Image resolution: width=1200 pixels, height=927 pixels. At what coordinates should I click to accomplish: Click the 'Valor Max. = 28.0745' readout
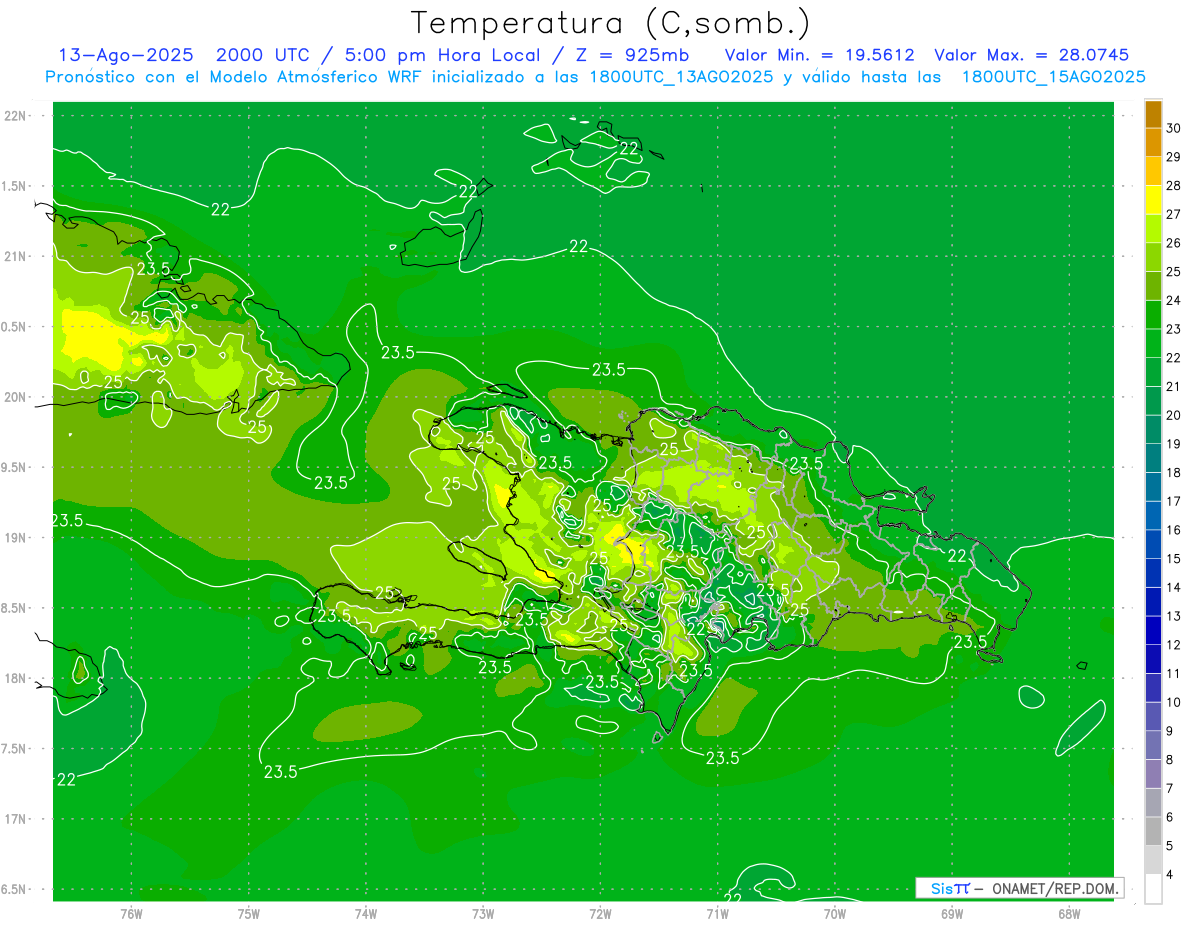pyautogui.click(x=1031, y=56)
